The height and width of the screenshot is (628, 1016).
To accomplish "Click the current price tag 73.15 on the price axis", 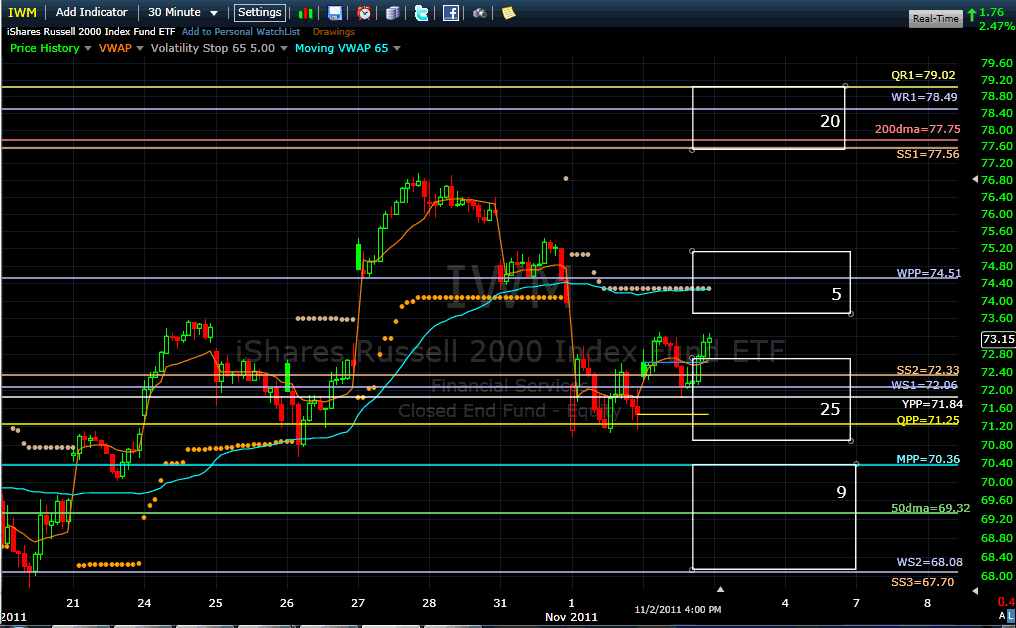I will tap(999, 339).
